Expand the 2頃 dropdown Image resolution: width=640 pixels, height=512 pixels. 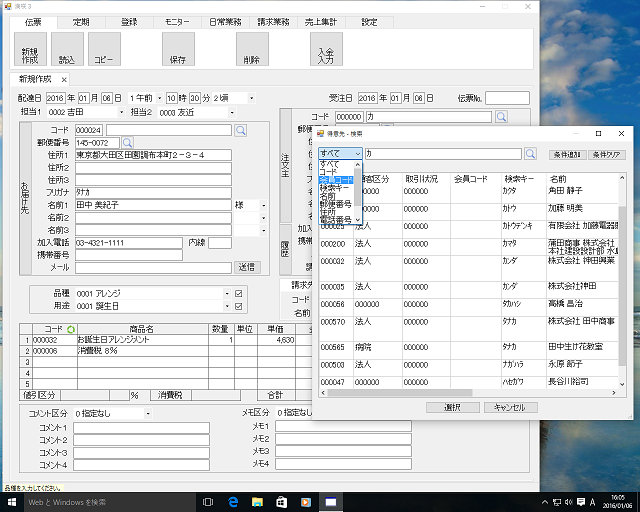pyautogui.click(x=251, y=98)
